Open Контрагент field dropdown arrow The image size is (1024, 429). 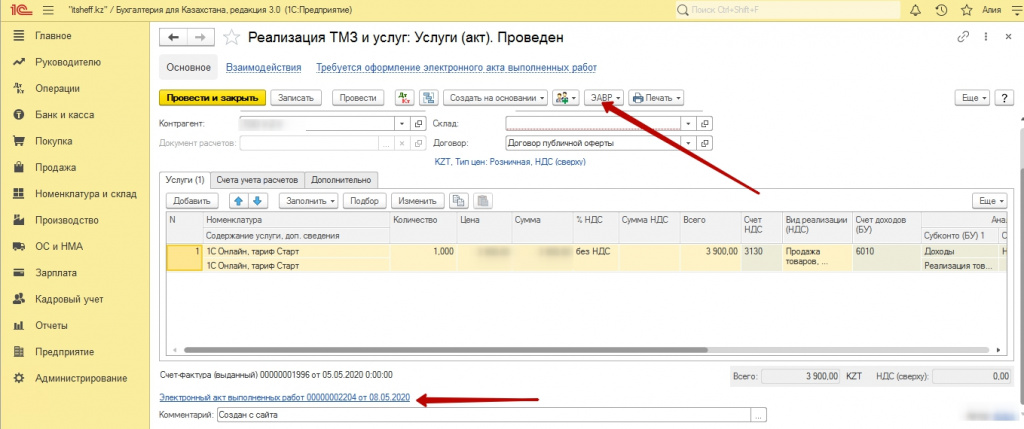(x=402, y=123)
